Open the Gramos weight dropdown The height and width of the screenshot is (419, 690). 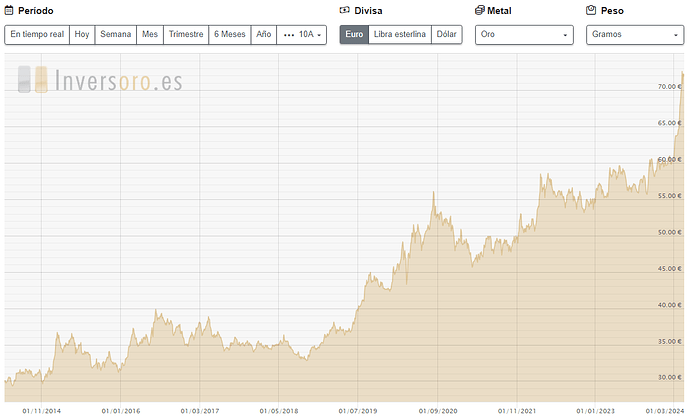click(x=635, y=34)
